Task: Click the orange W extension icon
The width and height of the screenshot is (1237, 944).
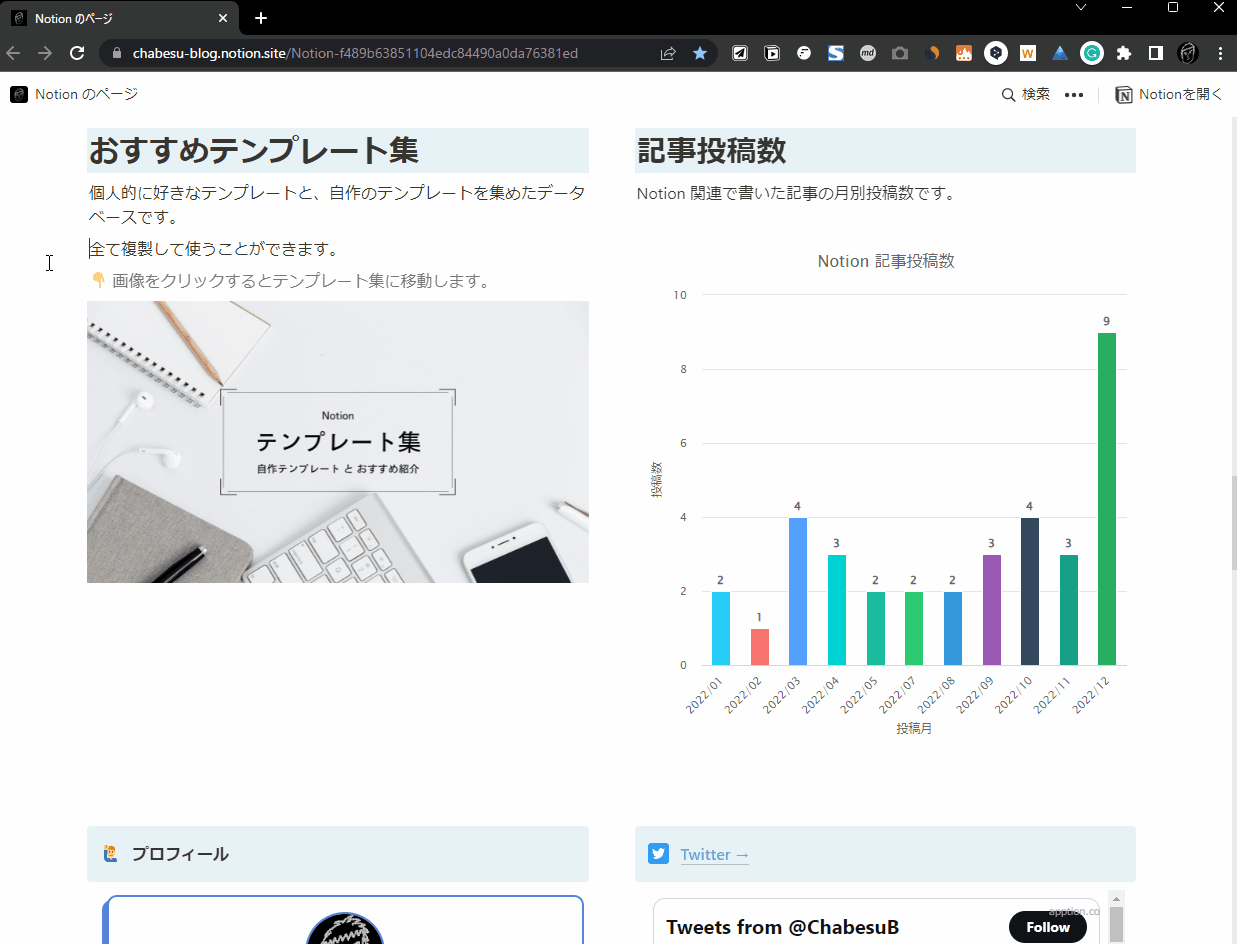Action: point(1028,53)
